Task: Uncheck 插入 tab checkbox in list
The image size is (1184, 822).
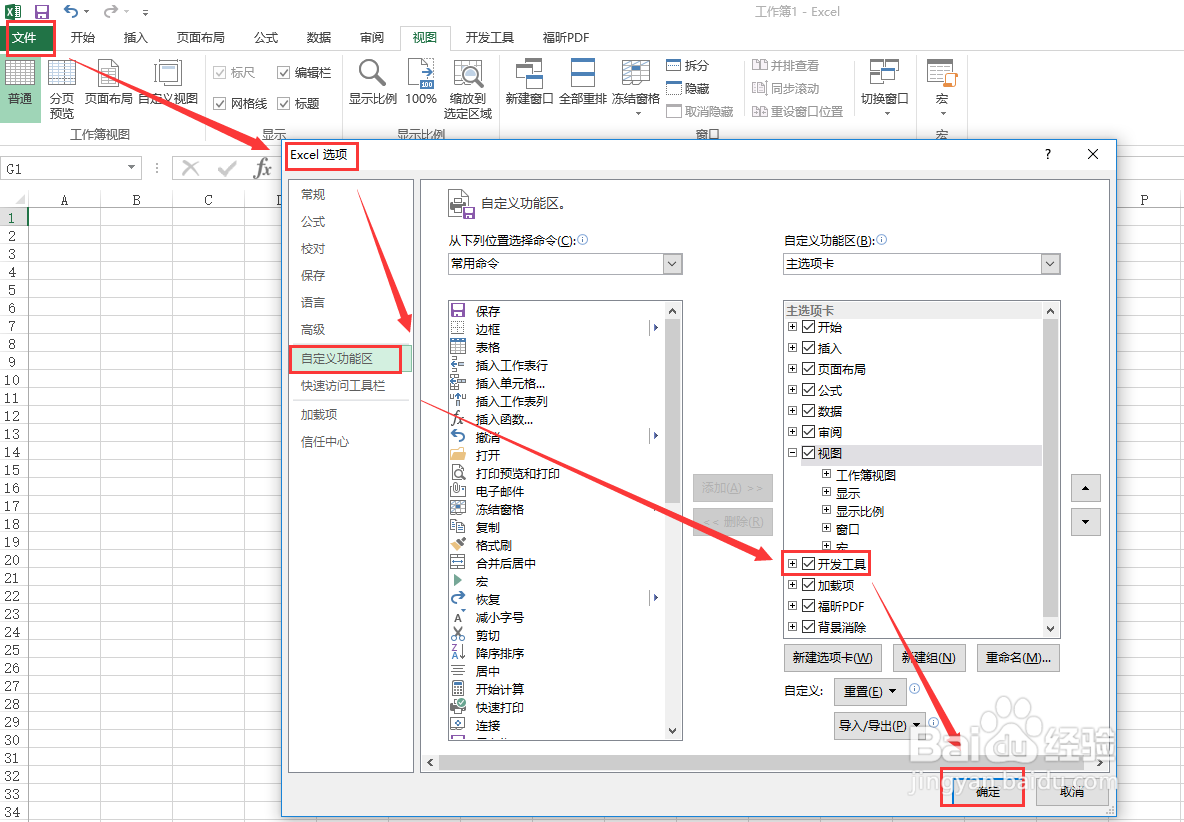Action: tap(809, 348)
